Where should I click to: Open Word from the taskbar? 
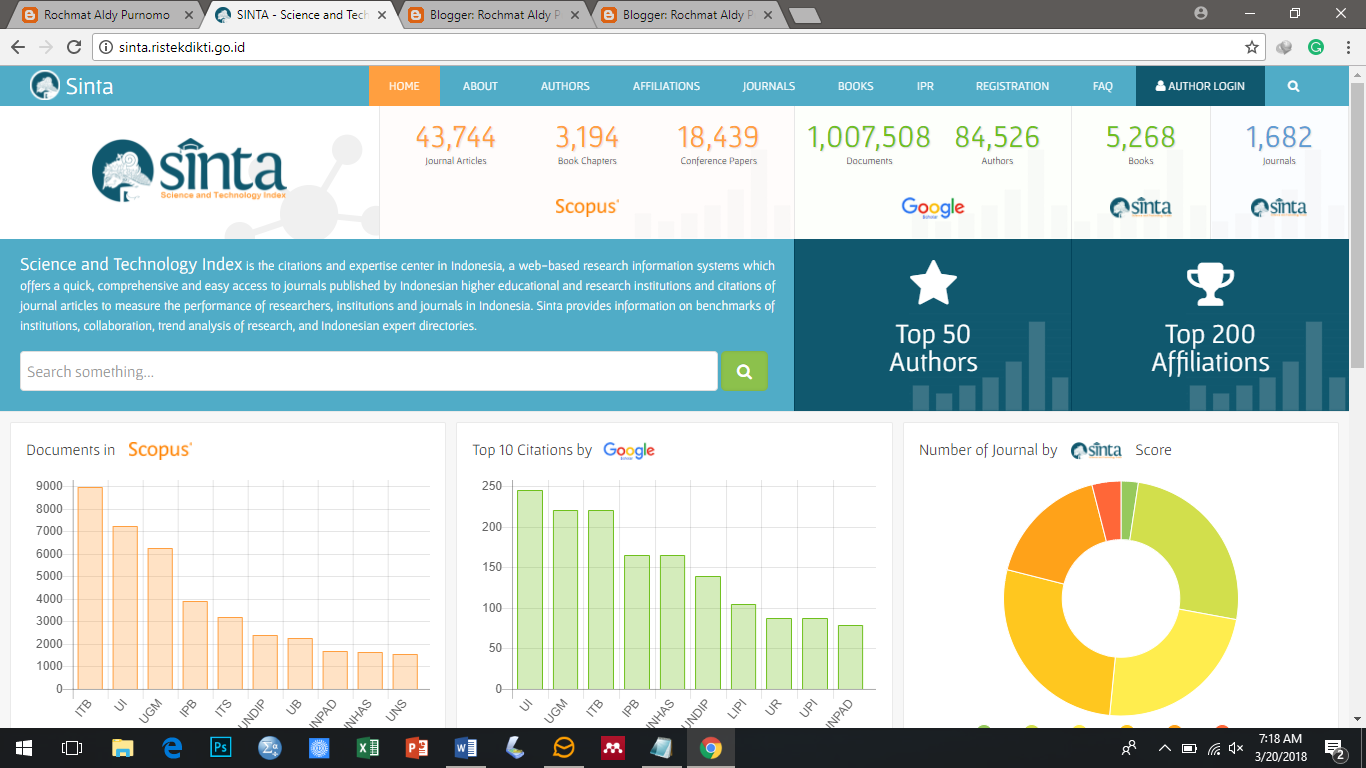[466, 747]
